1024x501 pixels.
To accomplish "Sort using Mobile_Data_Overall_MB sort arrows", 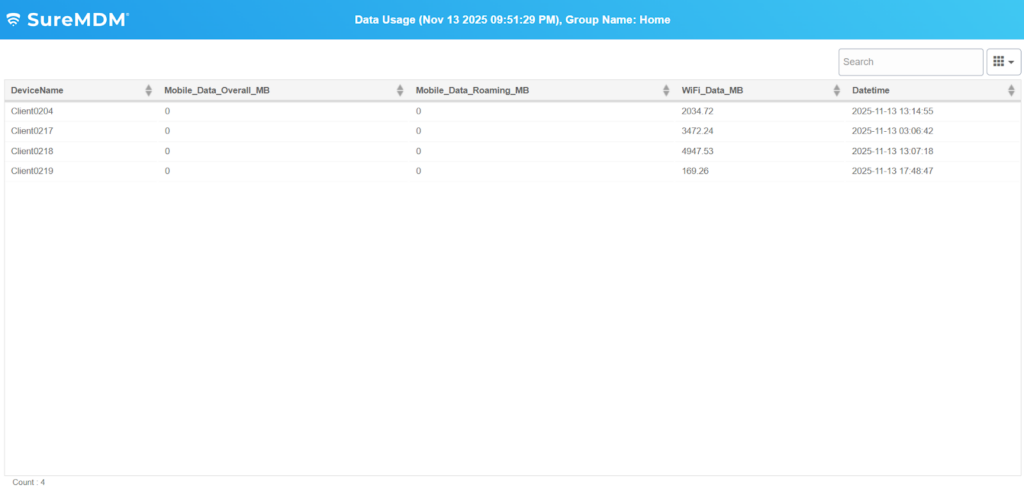I will click(x=400, y=91).
